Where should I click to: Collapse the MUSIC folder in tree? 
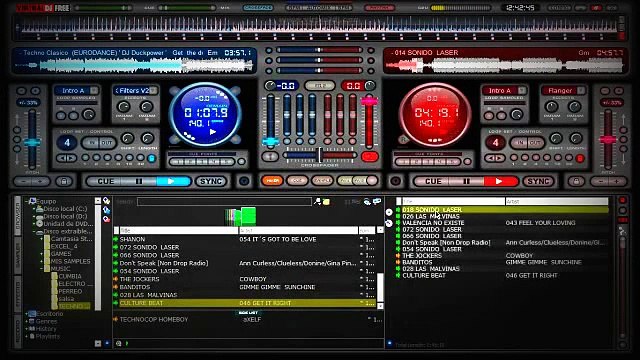(42, 269)
